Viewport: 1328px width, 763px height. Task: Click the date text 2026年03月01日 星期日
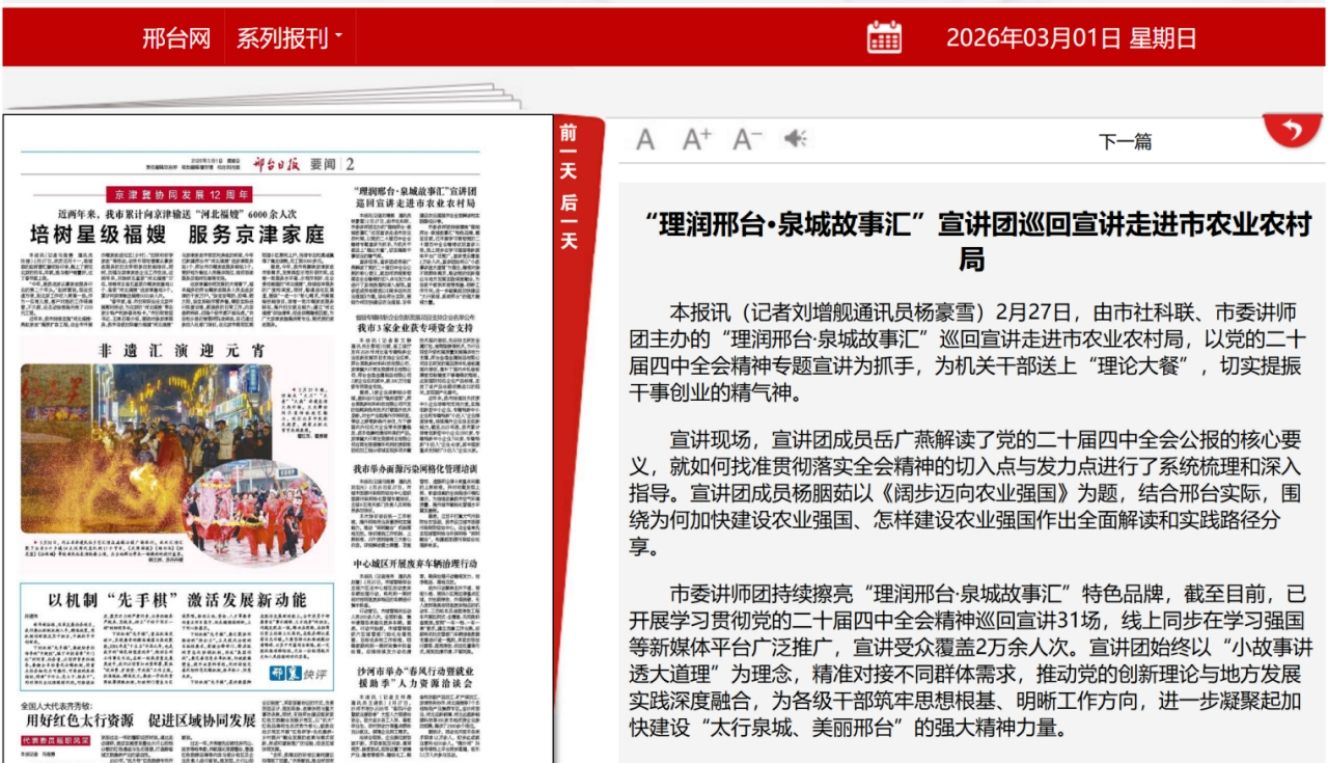1071,39
